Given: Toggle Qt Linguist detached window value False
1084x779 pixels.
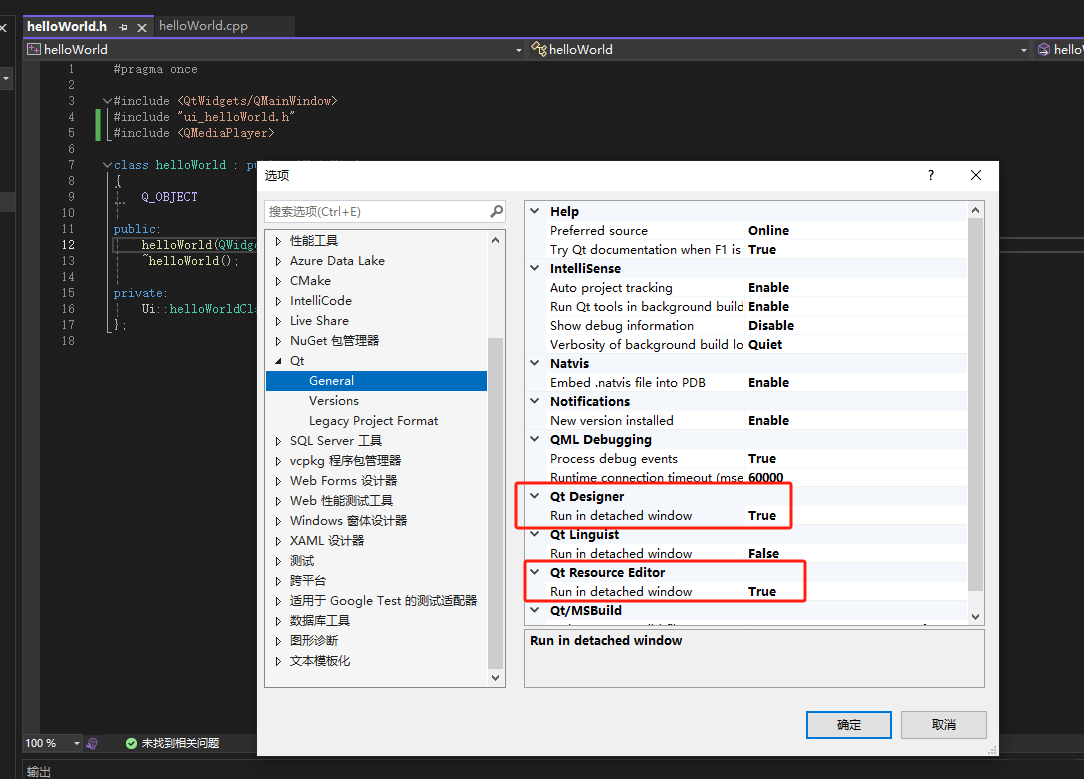Looking at the screenshot, I should (x=763, y=554).
